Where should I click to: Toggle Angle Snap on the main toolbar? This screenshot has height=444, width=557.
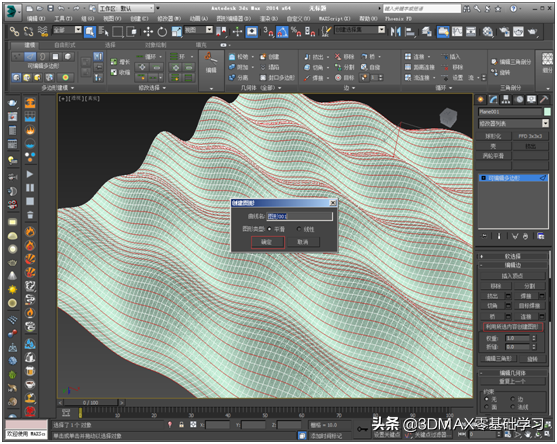[282, 32]
